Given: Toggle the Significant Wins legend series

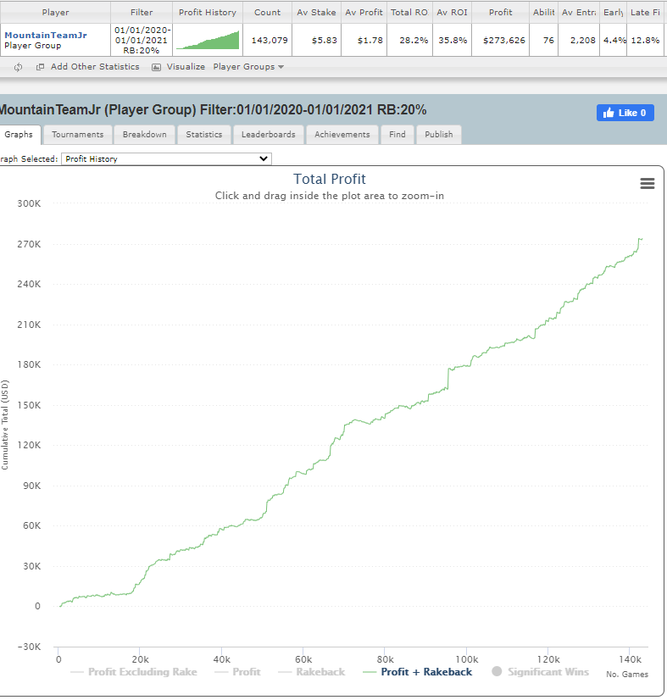Looking at the screenshot, I should [540, 672].
